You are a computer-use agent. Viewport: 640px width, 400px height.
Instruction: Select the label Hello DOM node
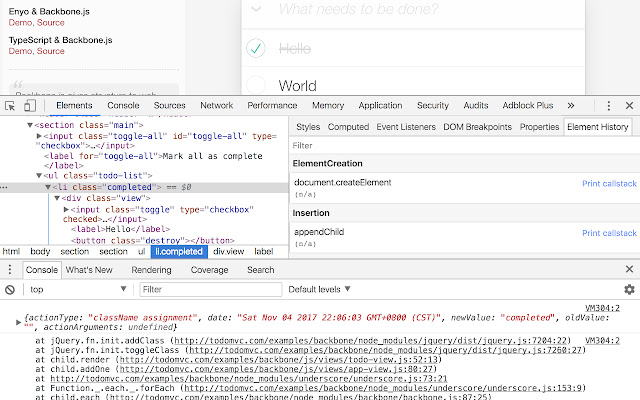click(120, 229)
